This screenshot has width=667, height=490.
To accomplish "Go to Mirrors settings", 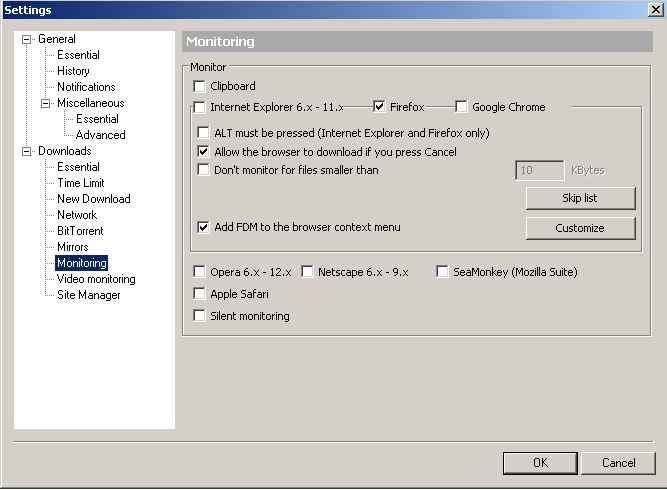I will coord(73,247).
